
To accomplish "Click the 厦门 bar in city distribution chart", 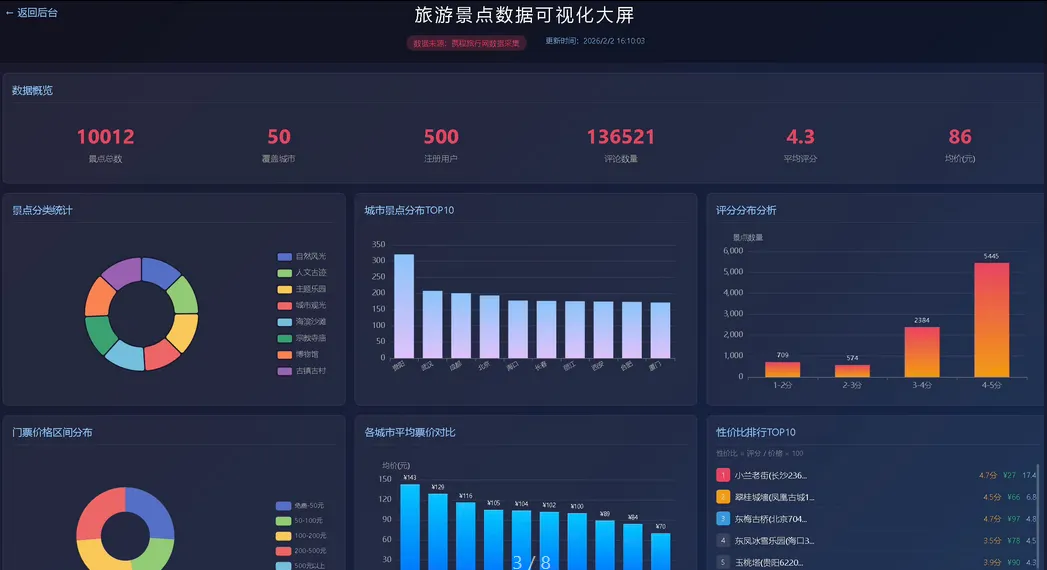I will 660,330.
